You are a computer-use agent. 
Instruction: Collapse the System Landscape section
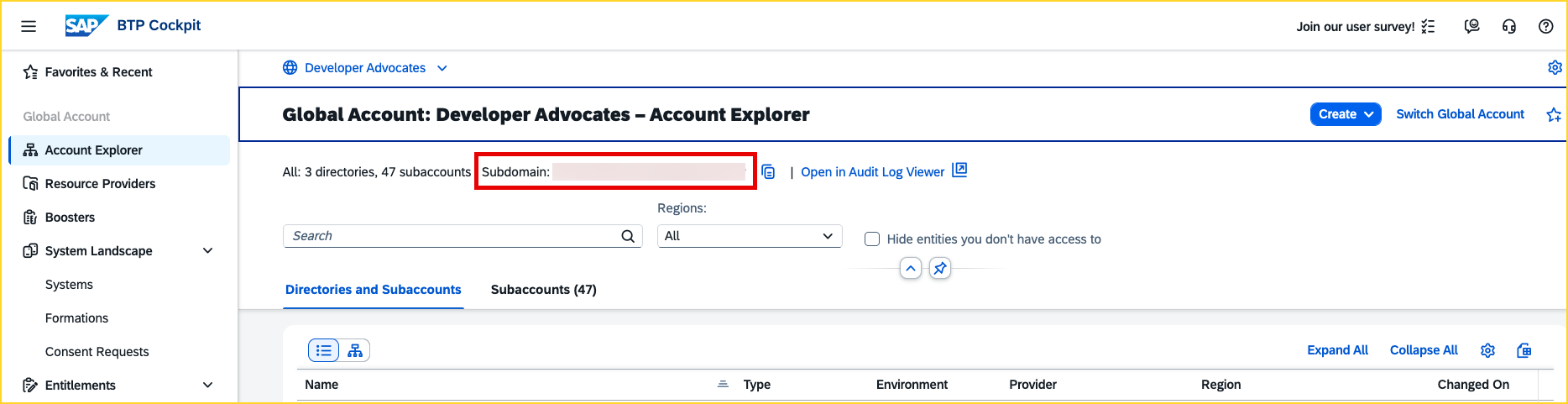pyautogui.click(x=208, y=251)
